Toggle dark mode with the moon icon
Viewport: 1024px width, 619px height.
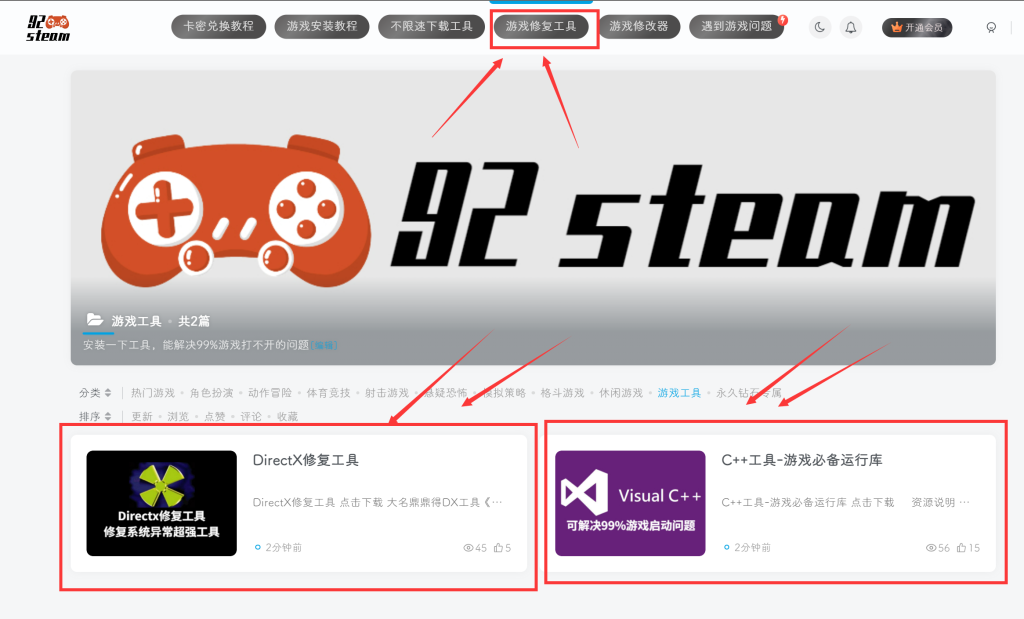click(820, 27)
